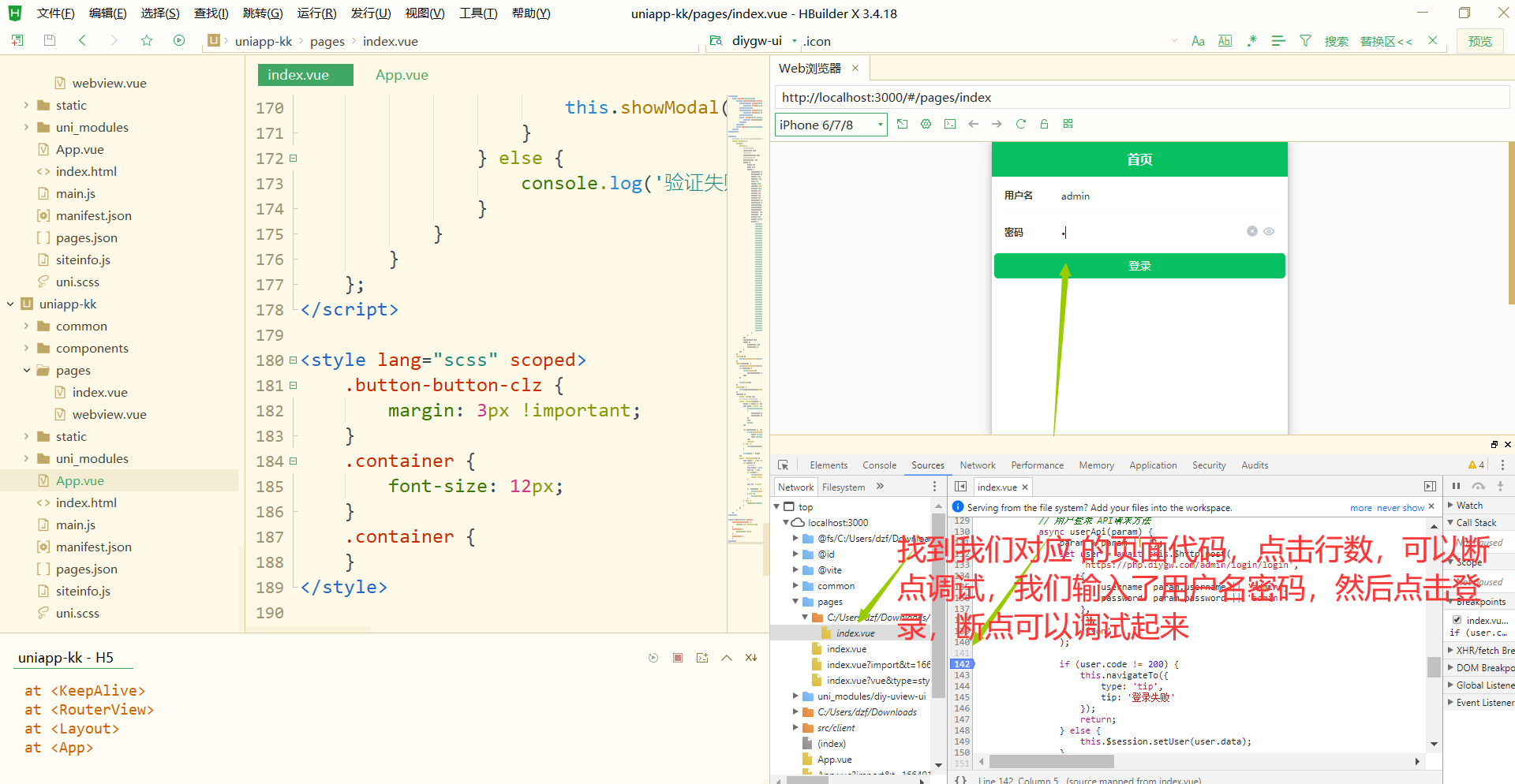This screenshot has height=784, width=1515.
Task: Close the search bar with X icon
Action: 1432,41
